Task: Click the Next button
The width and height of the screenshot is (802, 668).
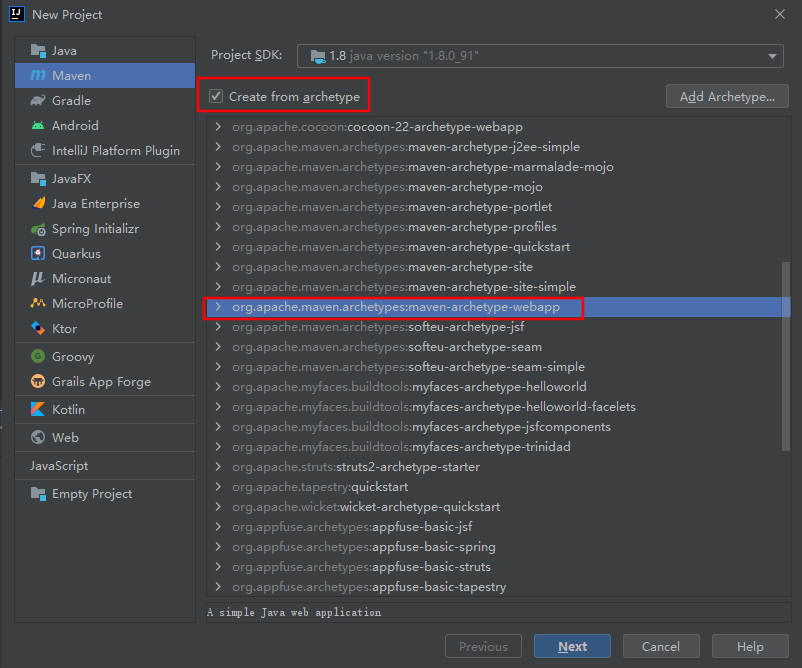Action: [x=572, y=646]
